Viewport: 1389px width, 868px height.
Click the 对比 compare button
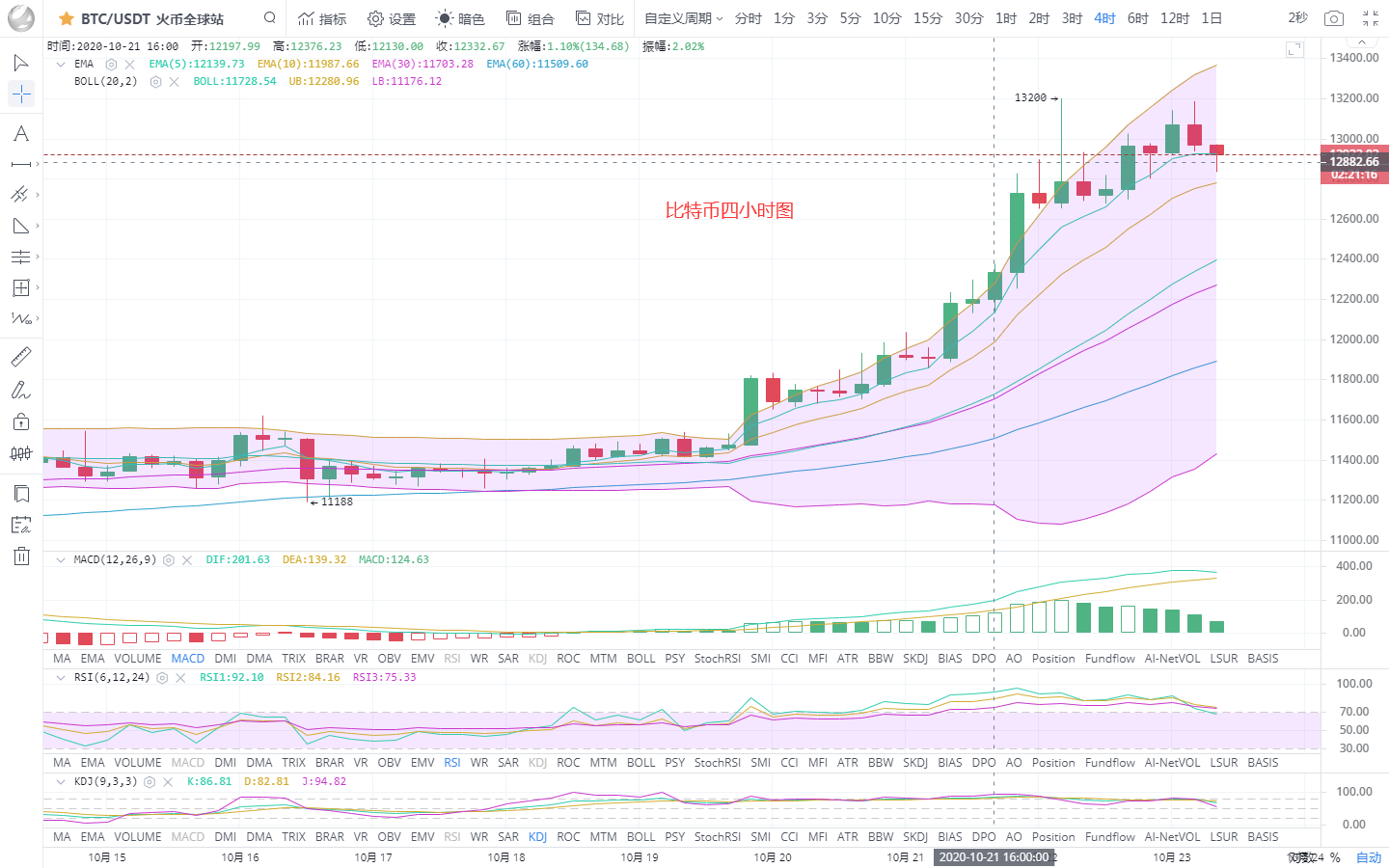point(600,18)
